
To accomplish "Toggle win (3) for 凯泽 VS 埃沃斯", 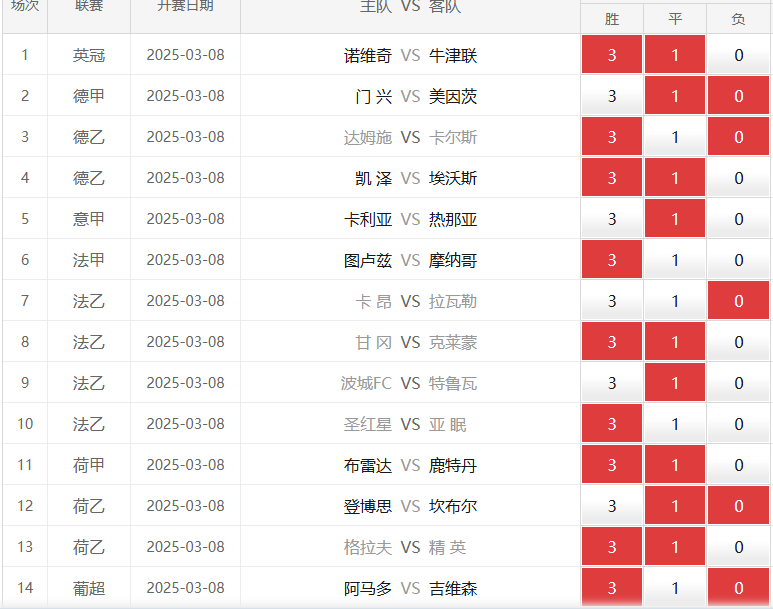I will point(612,178).
